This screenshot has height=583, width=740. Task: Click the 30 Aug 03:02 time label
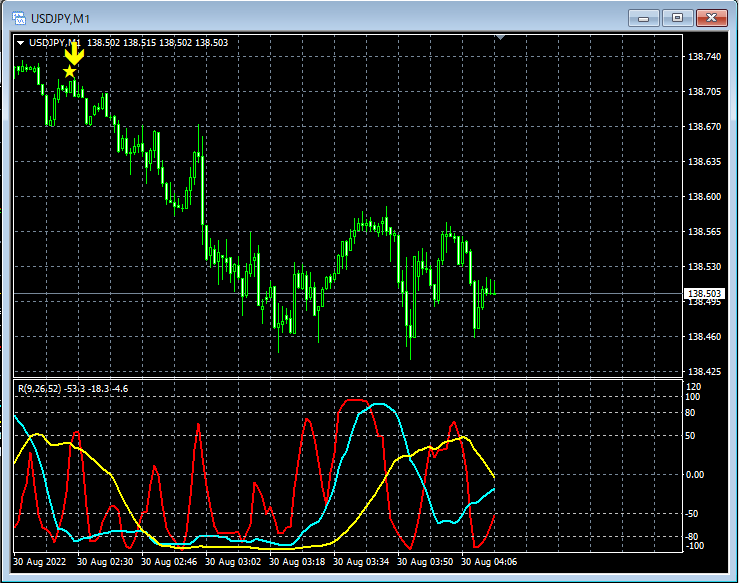(233, 562)
